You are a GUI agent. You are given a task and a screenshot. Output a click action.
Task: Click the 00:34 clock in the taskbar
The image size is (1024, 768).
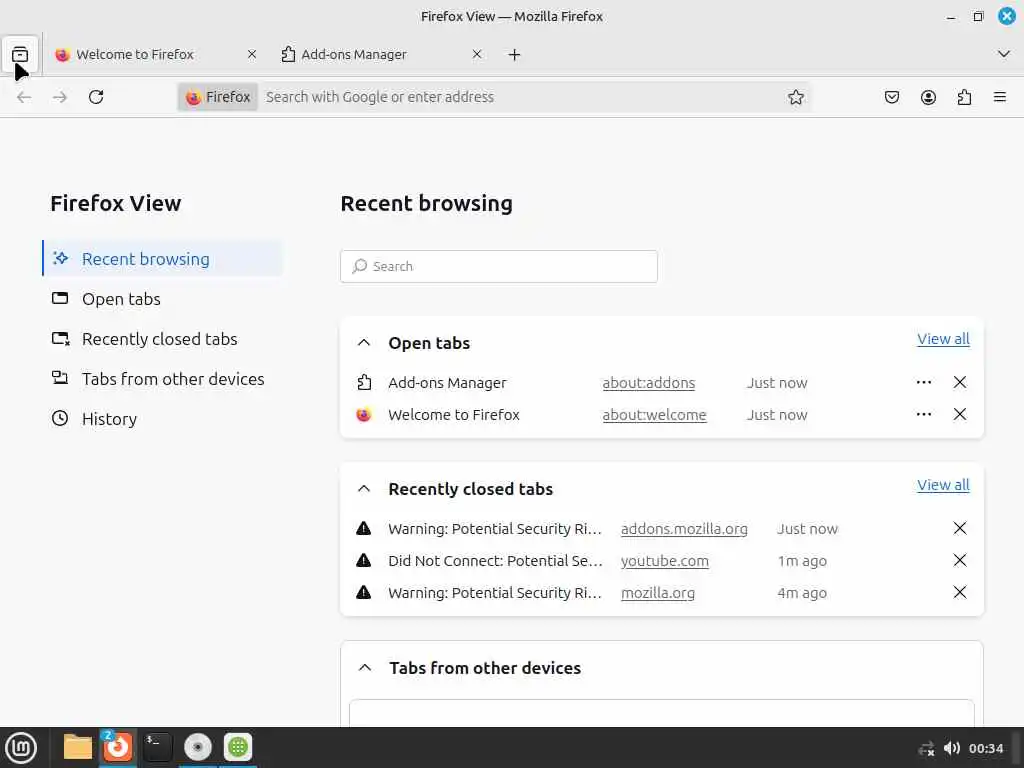click(x=985, y=748)
